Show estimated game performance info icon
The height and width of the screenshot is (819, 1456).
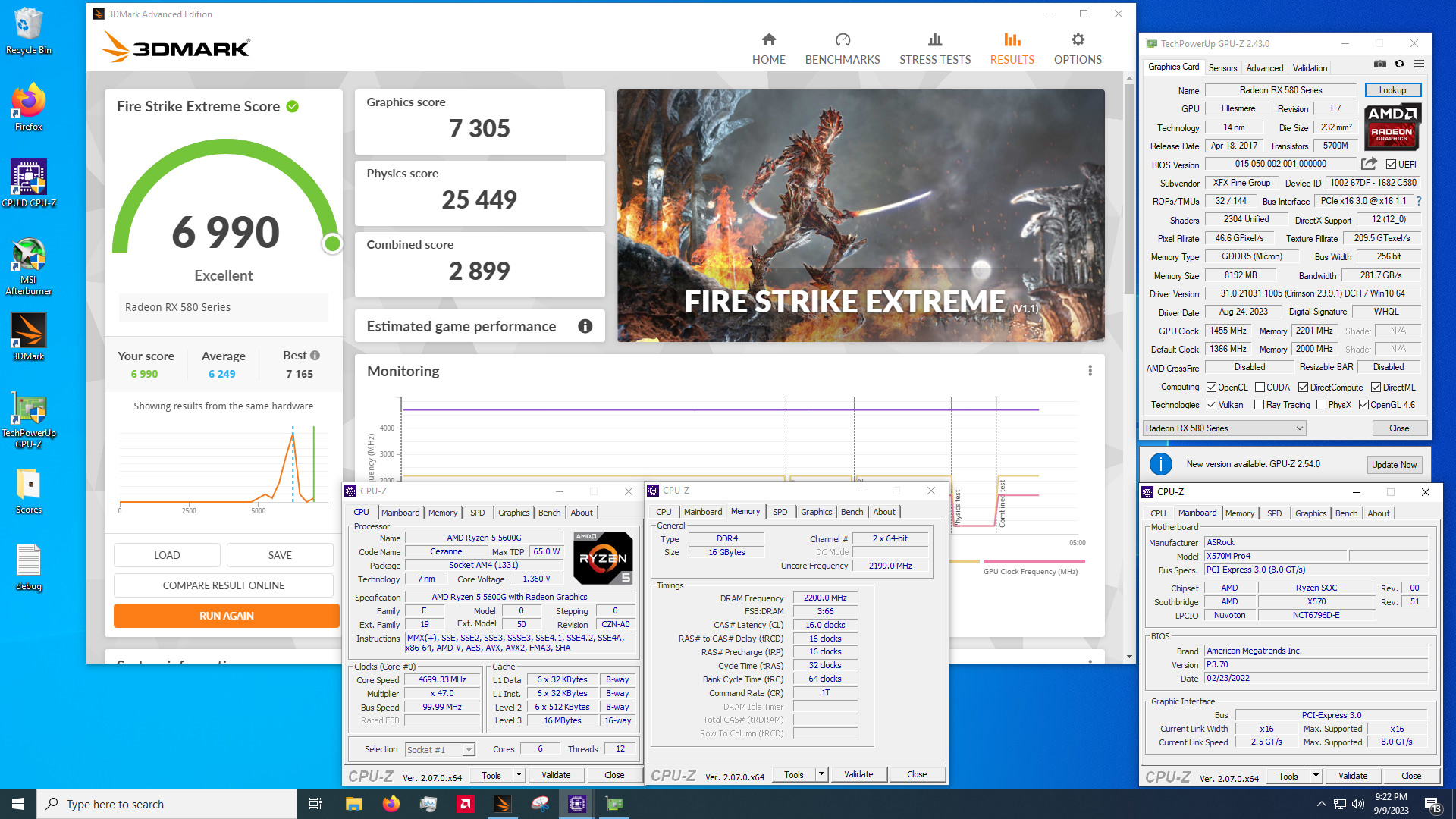tap(585, 326)
